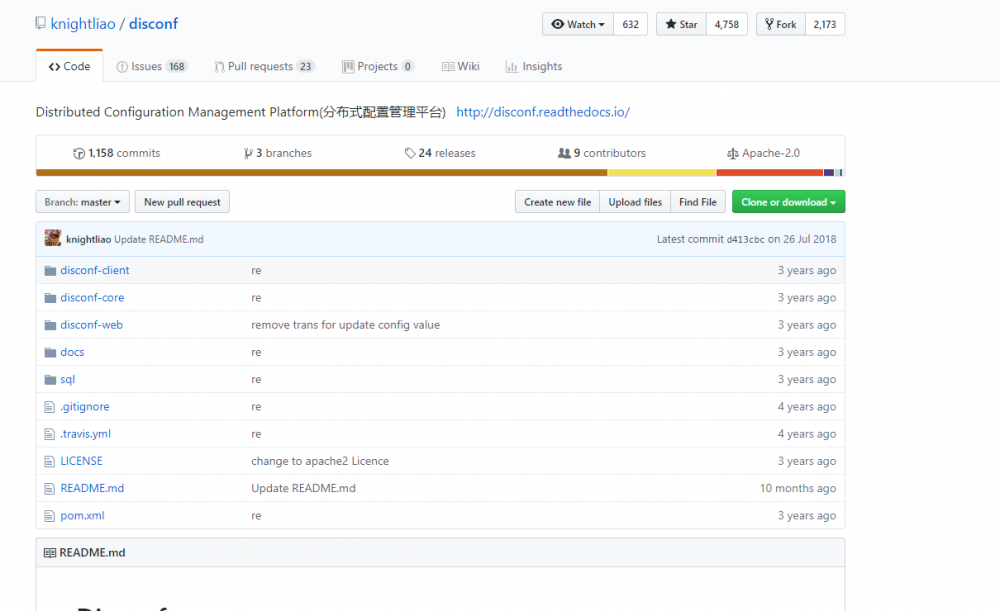Click the eye icon on the Watch button
This screenshot has height=611, width=1000.
(x=557, y=24)
